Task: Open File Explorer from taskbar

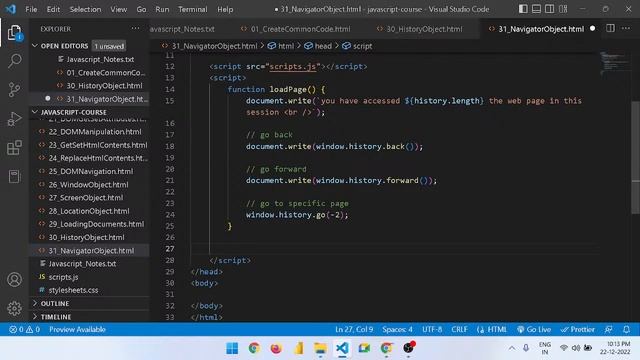Action: point(320,348)
